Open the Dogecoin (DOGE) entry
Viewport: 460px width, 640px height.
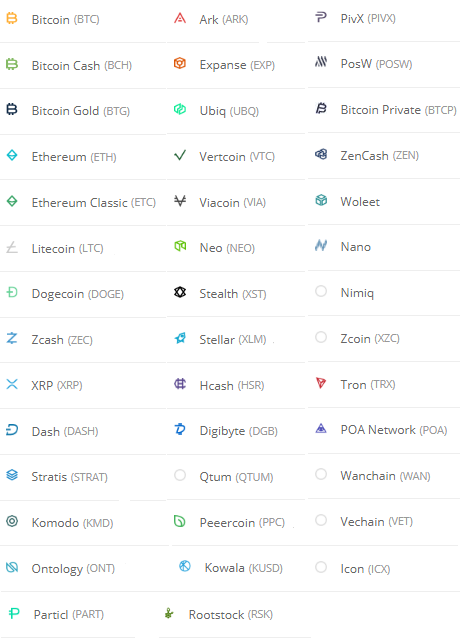coord(78,294)
